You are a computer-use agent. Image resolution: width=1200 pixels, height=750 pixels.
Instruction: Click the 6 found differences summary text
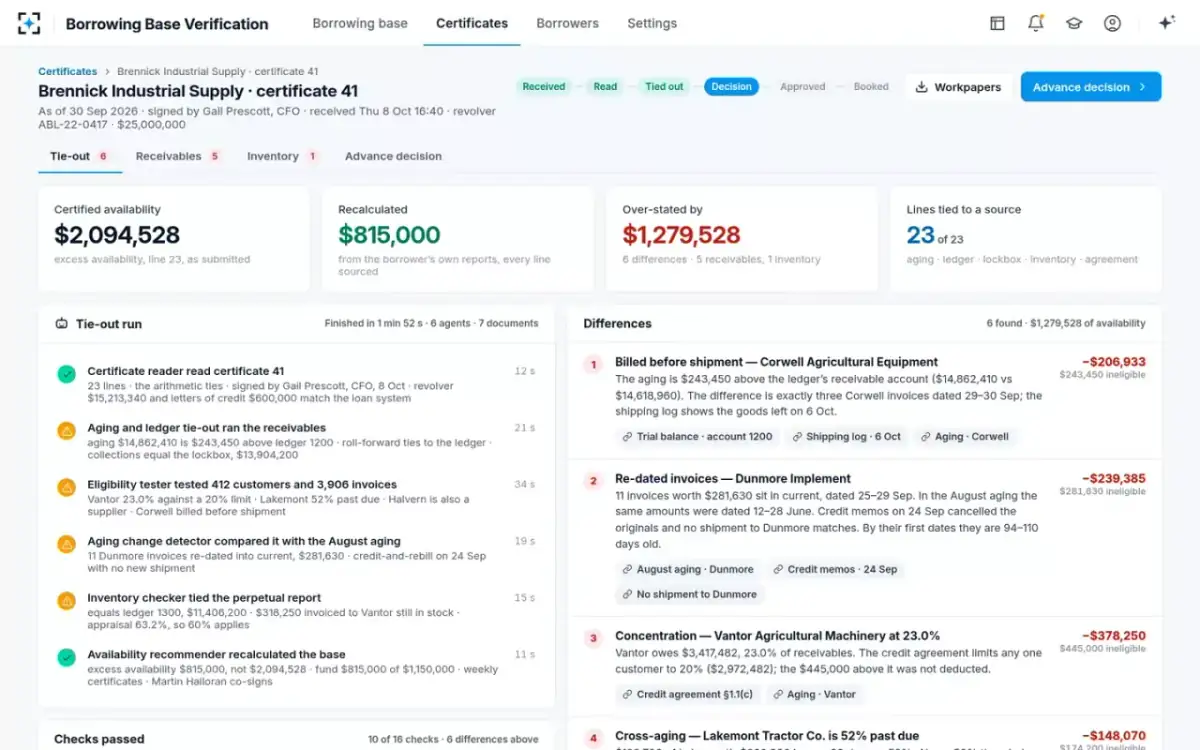pyautogui.click(x=1066, y=323)
